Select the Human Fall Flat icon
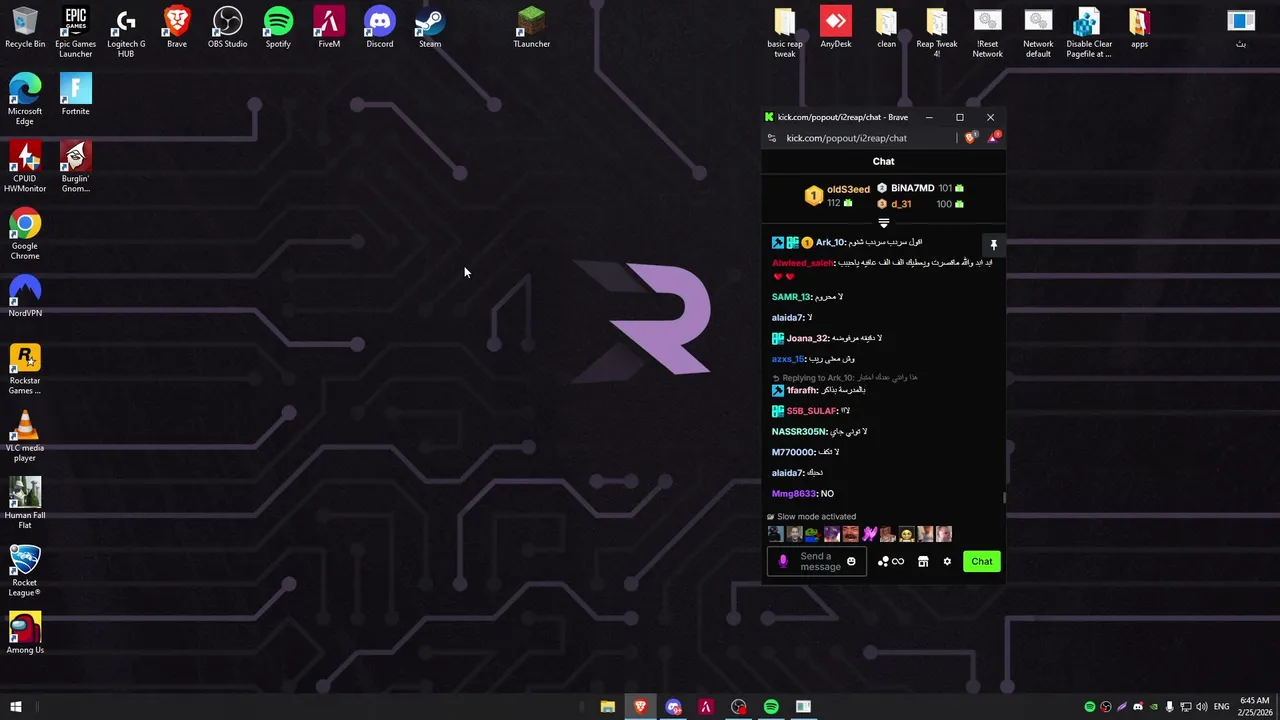The image size is (1280, 720). [x=25, y=503]
